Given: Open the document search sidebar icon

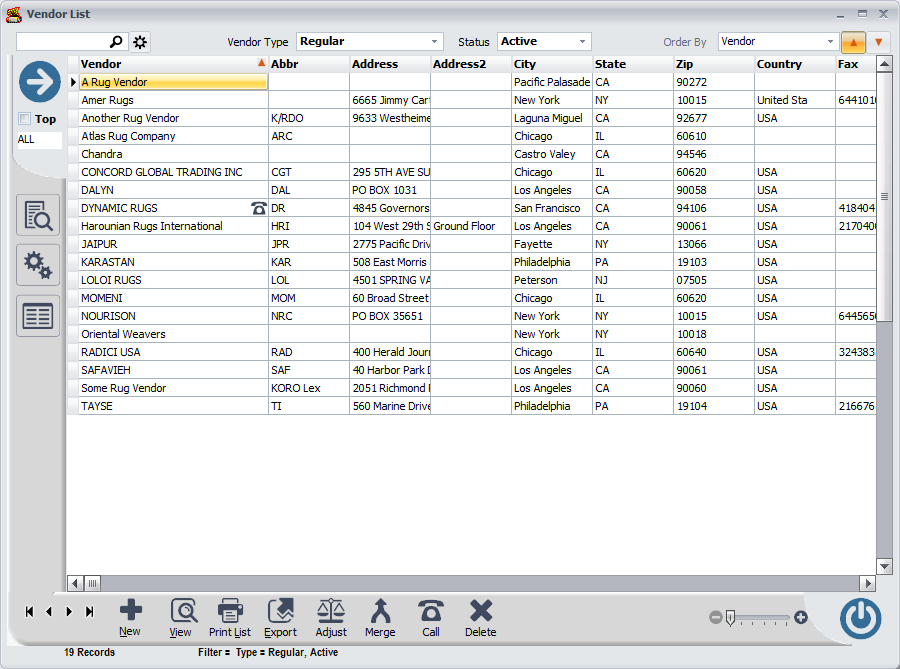Looking at the screenshot, I should pyautogui.click(x=38, y=215).
